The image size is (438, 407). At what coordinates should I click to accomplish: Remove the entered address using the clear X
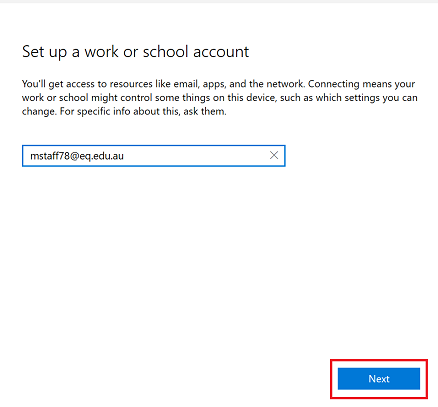(274, 155)
